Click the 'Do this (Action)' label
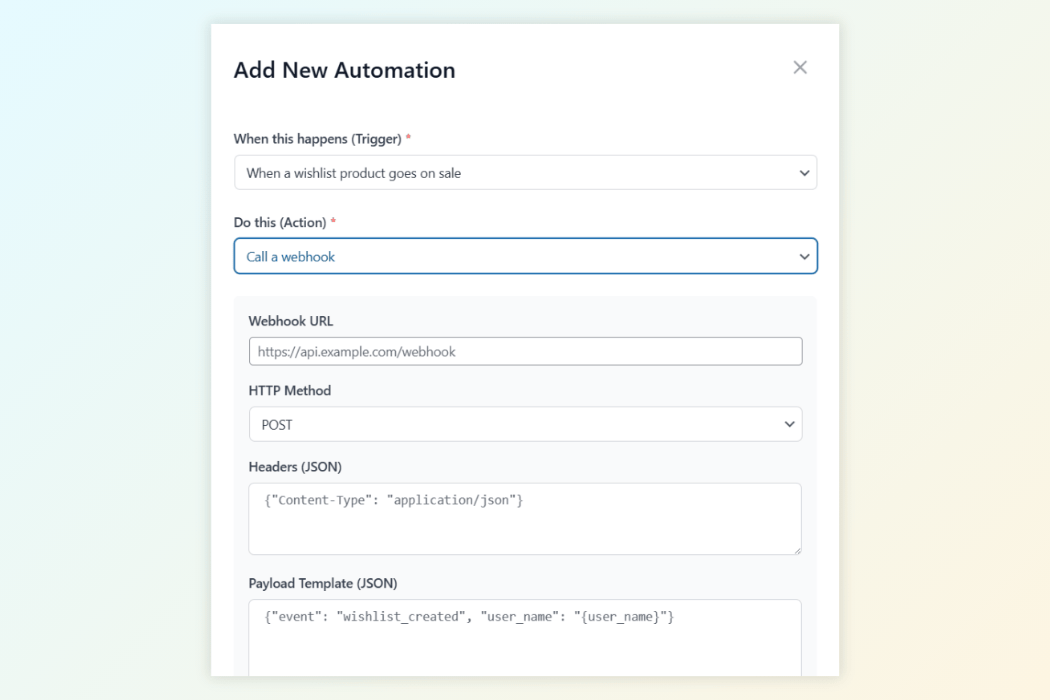This screenshot has width=1050, height=700. 280,223
